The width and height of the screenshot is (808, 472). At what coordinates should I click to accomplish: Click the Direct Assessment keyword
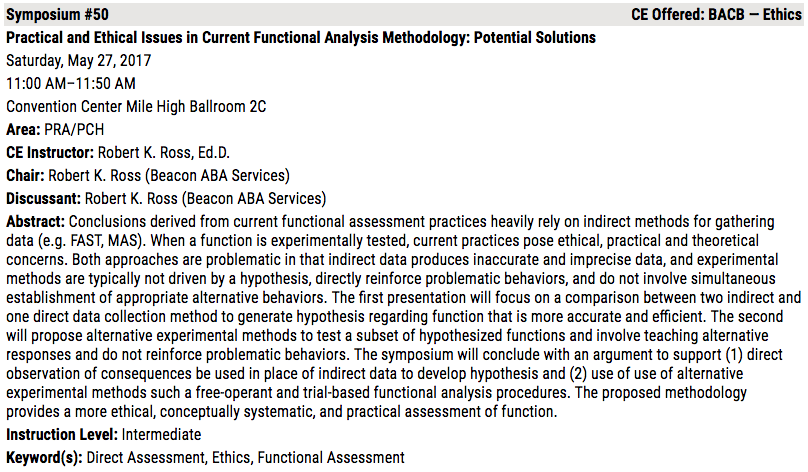[x=146, y=458]
